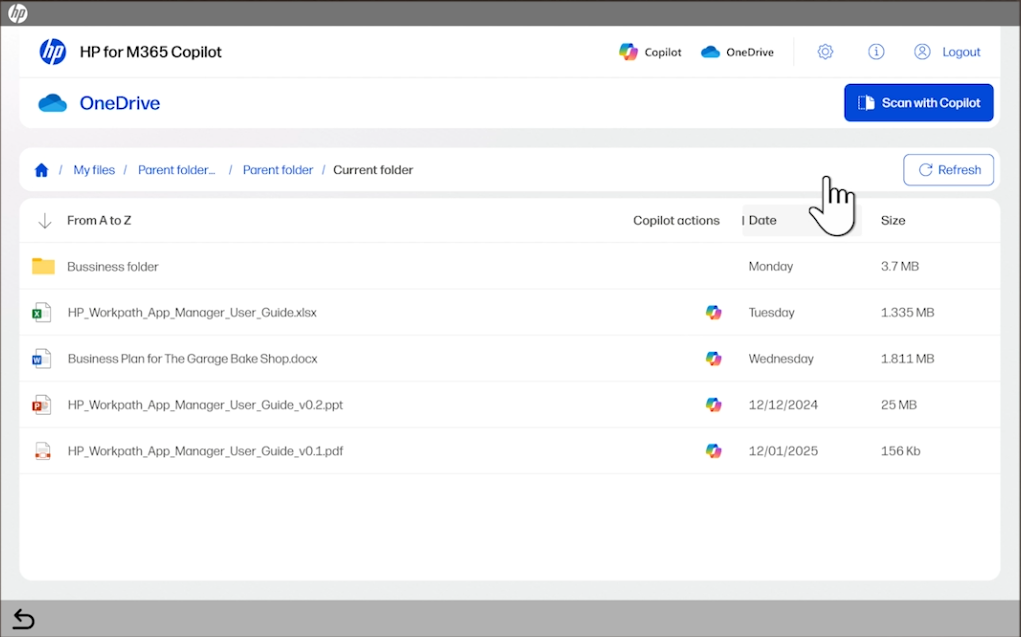Screen dimensions: 1021x637
Task: Click the '1.811 MB' size cell
Action: point(907,359)
